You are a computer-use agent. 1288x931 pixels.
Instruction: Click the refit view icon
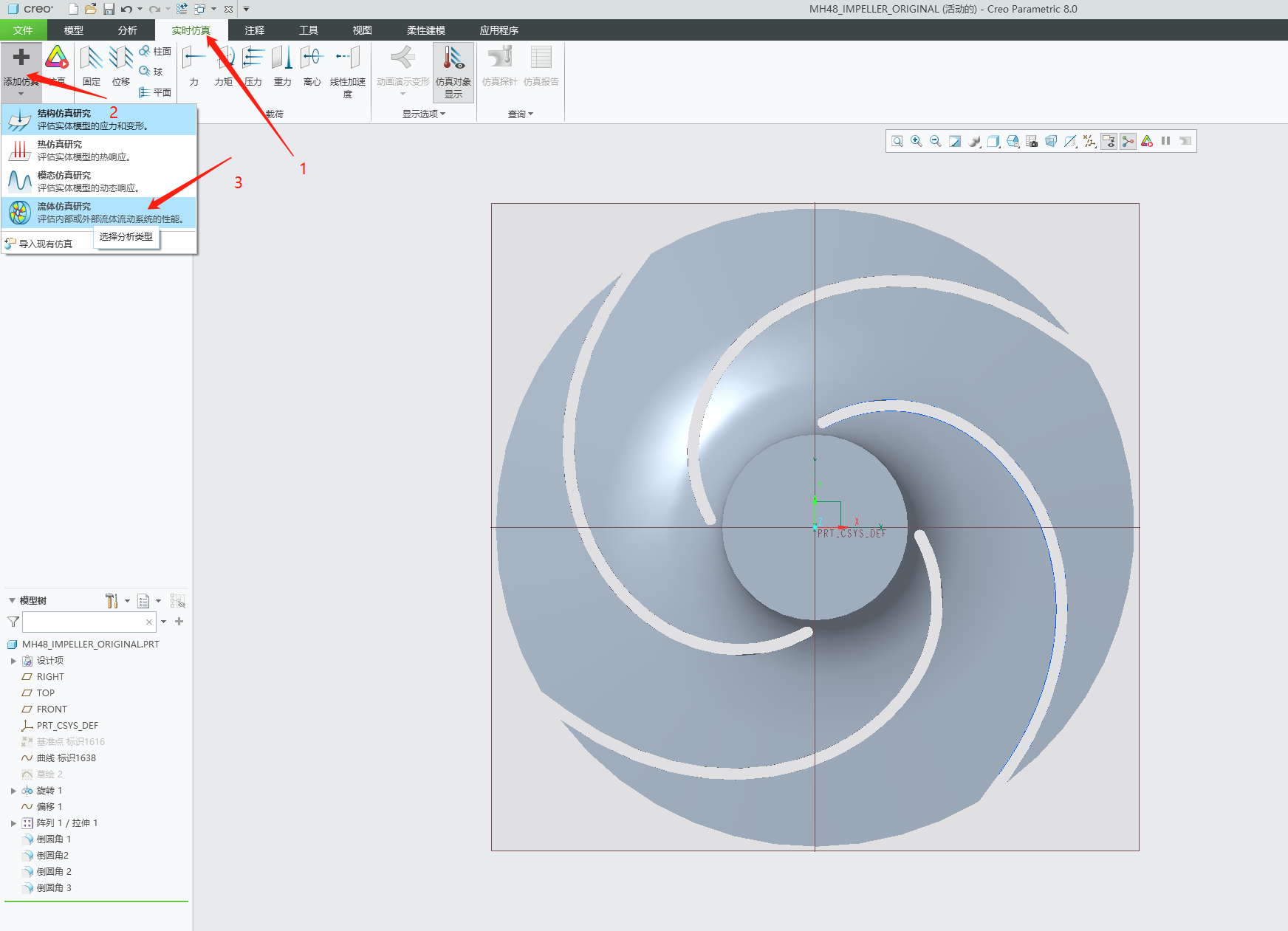tap(897, 141)
